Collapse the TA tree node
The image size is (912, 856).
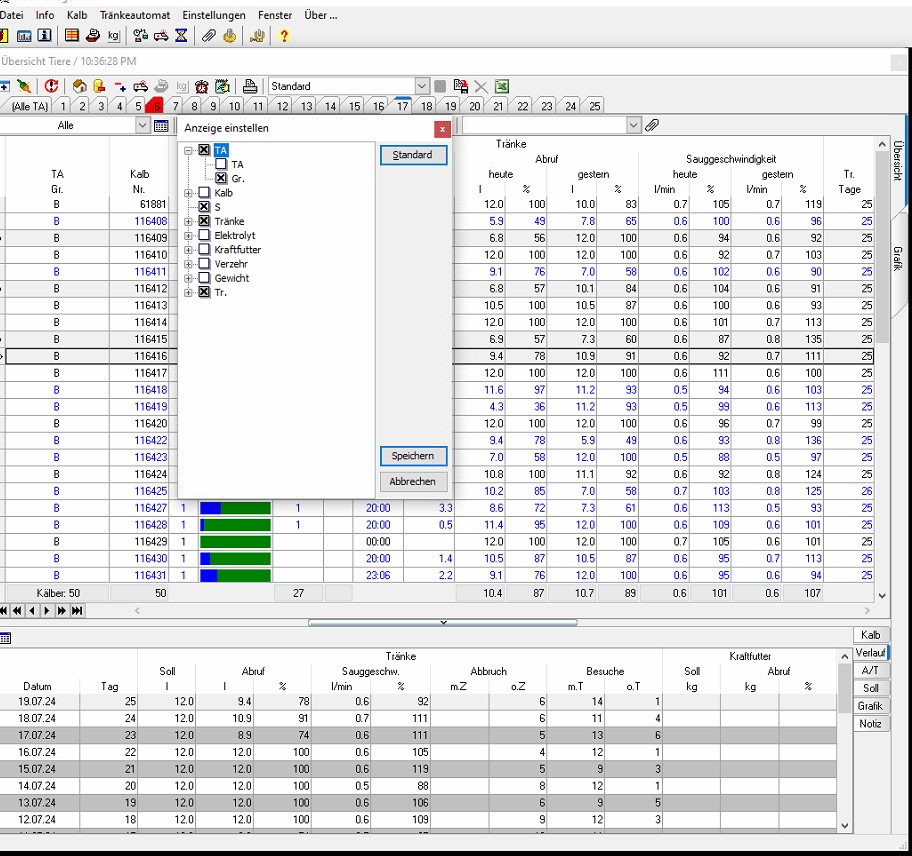point(188,150)
